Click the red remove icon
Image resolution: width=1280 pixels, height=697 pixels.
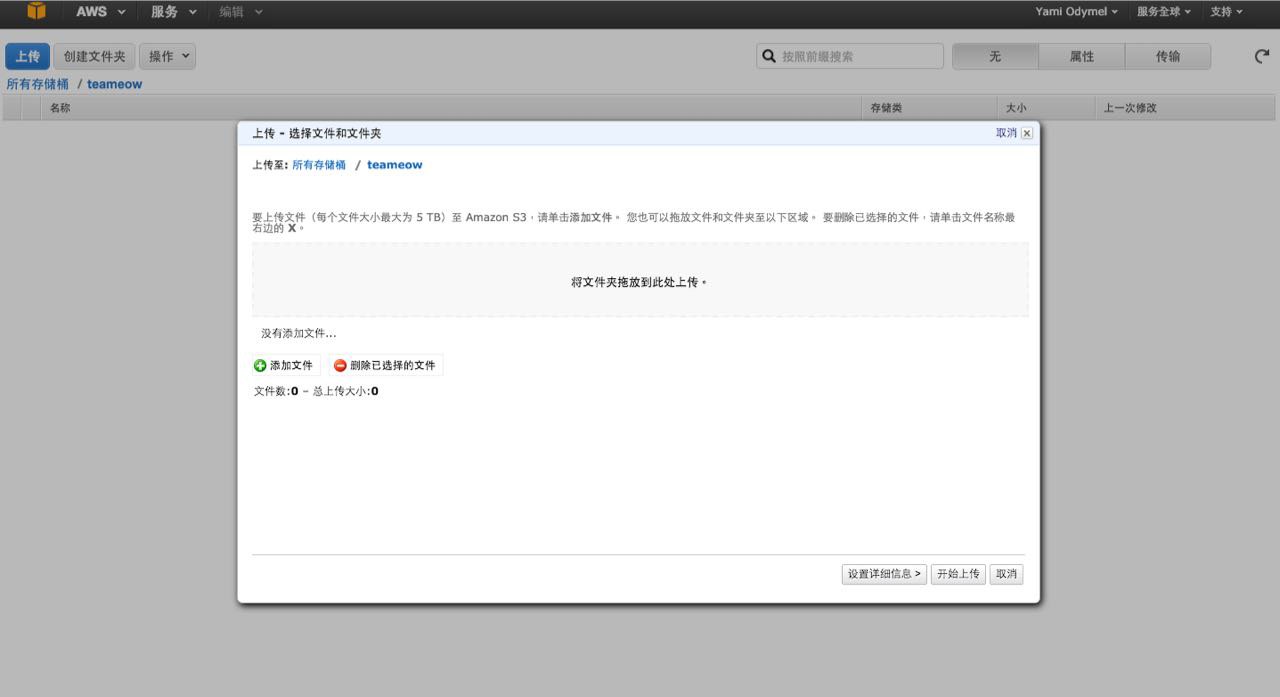pyautogui.click(x=340, y=366)
